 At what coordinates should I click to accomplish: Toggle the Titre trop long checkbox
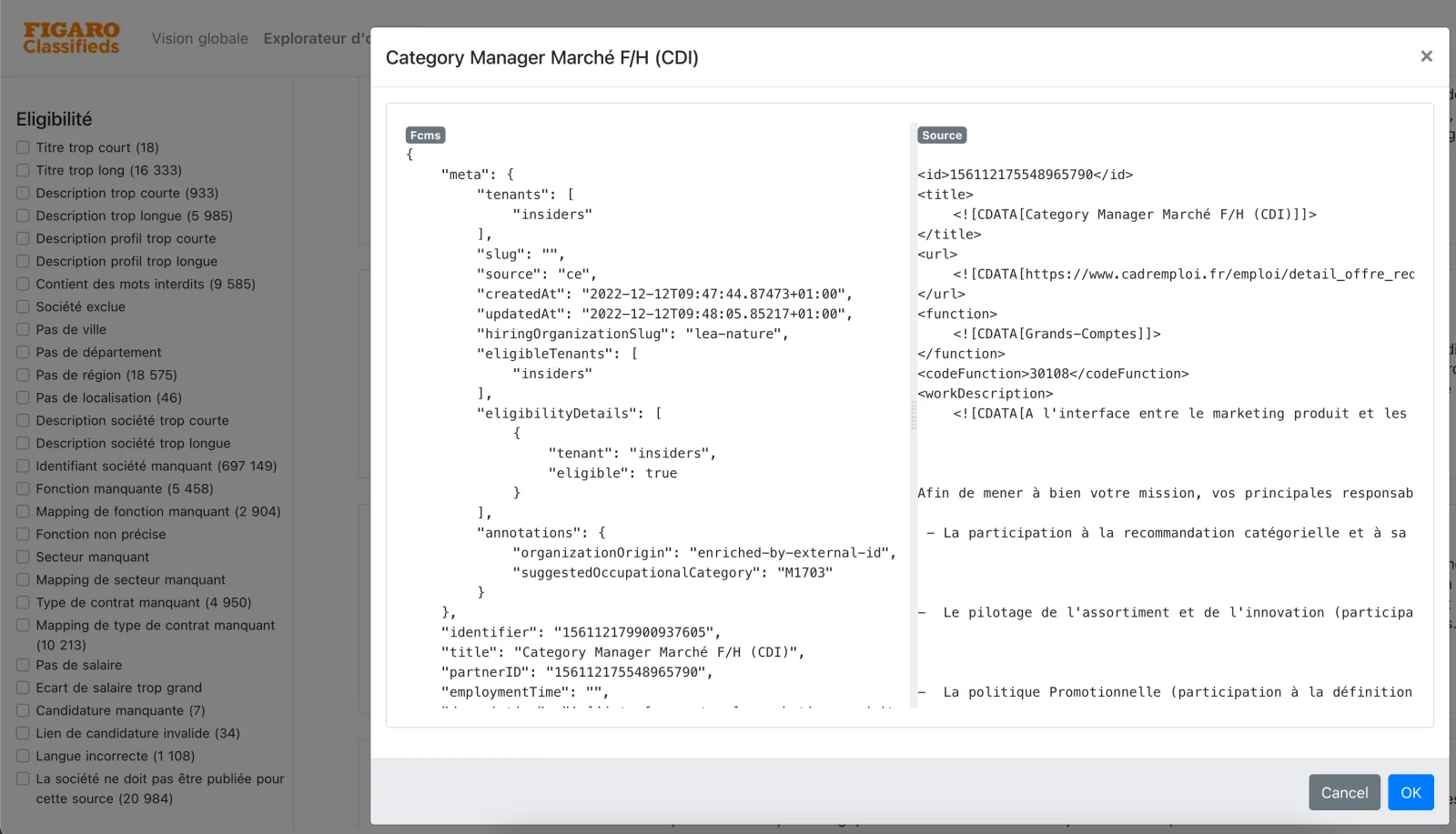point(23,170)
